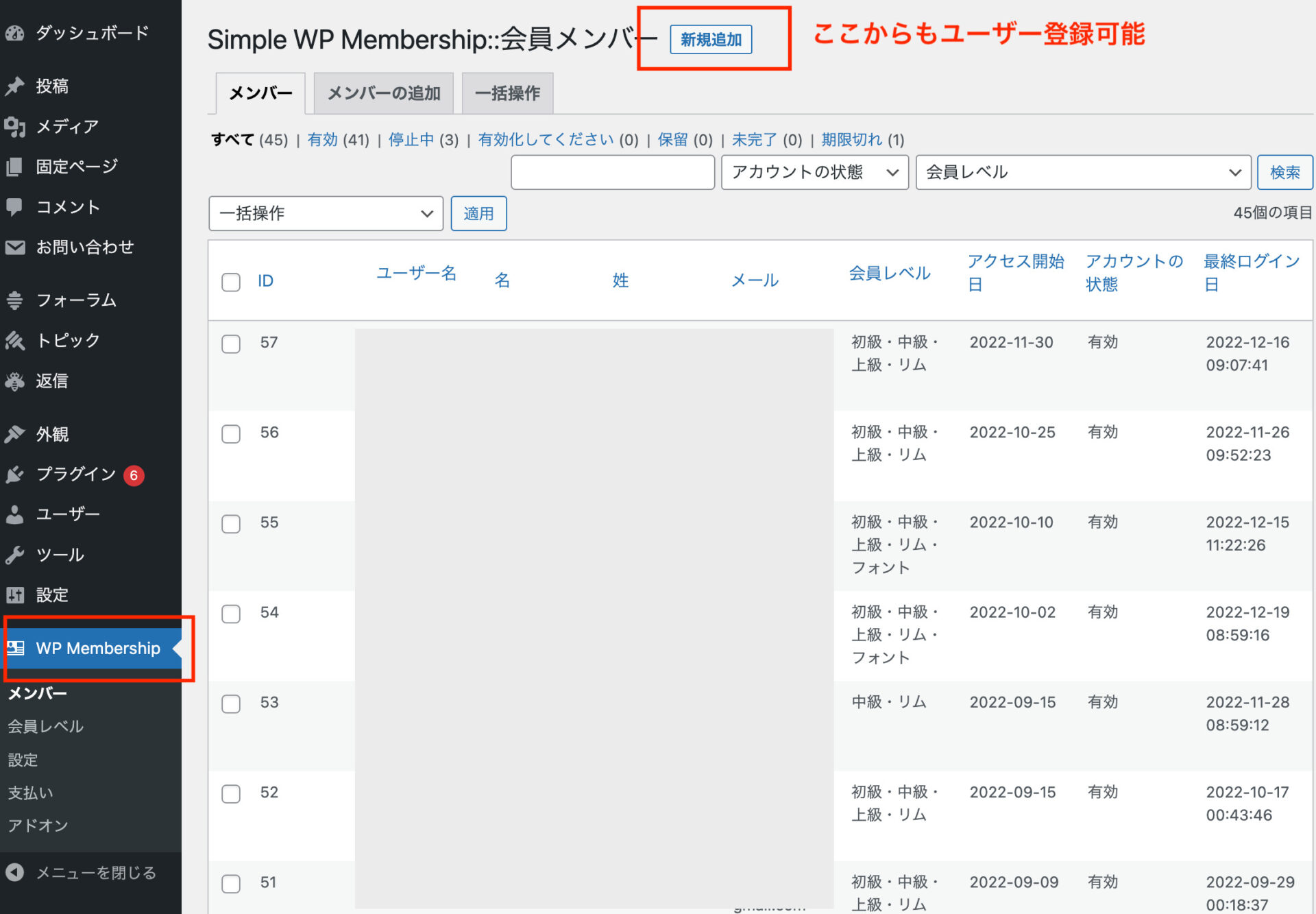1316x914 pixels.
Task: Open the 会員レベル filter dropdown
Action: pyautogui.click(x=1083, y=172)
